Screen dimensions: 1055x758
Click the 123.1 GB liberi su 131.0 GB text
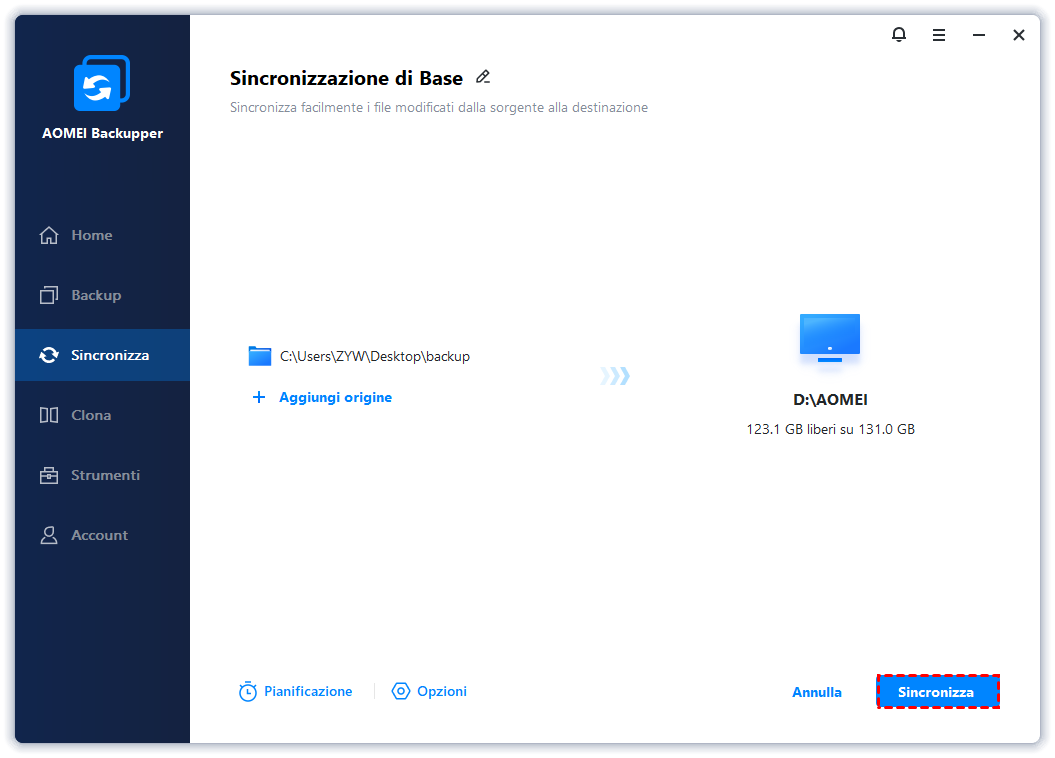[830, 429]
